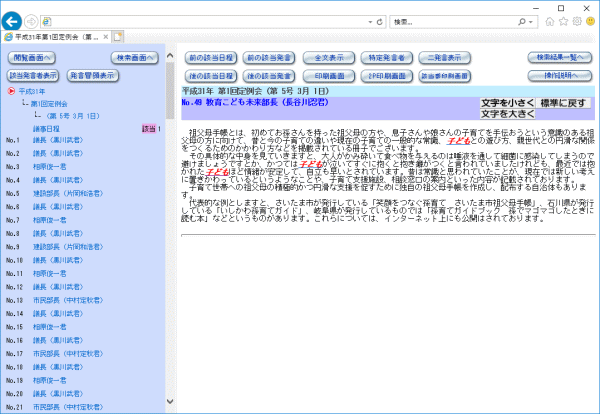Click the 印刷画面 button
Image resolution: width=600 pixels, height=414 pixels.
pos(329,76)
